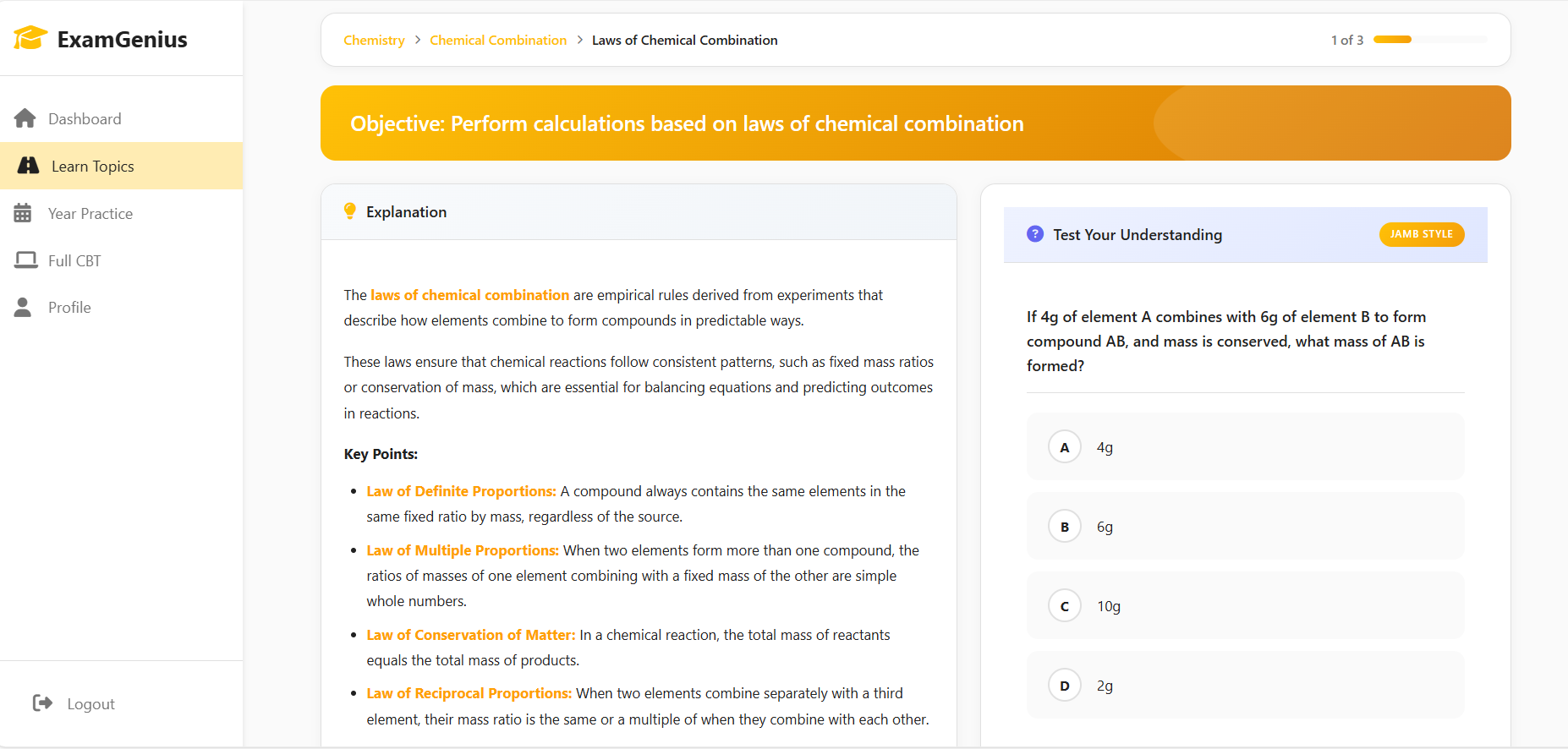1568x749 pixels.
Task: Click the 'Law of Definite Proportions:' term
Action: pos(461,491)
